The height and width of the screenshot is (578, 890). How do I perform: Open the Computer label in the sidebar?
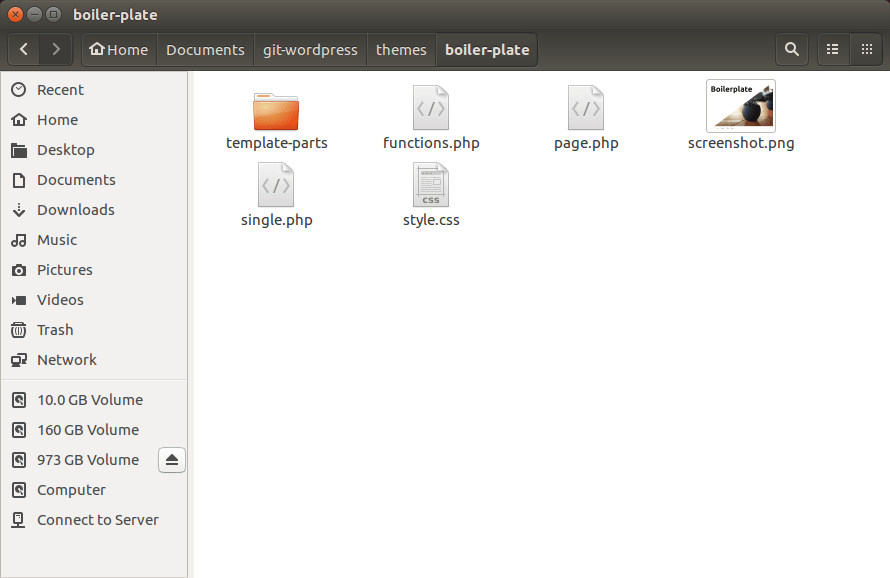pos(71,490)
